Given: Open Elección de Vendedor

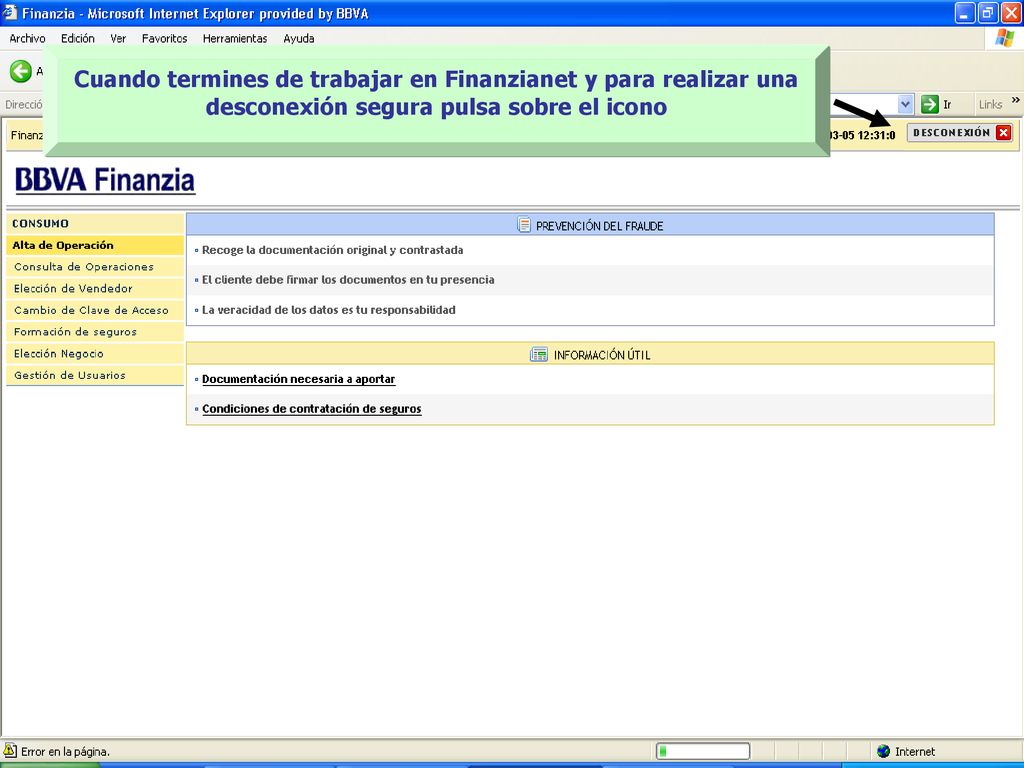Looking at the screenshot, I should point(95,289).
